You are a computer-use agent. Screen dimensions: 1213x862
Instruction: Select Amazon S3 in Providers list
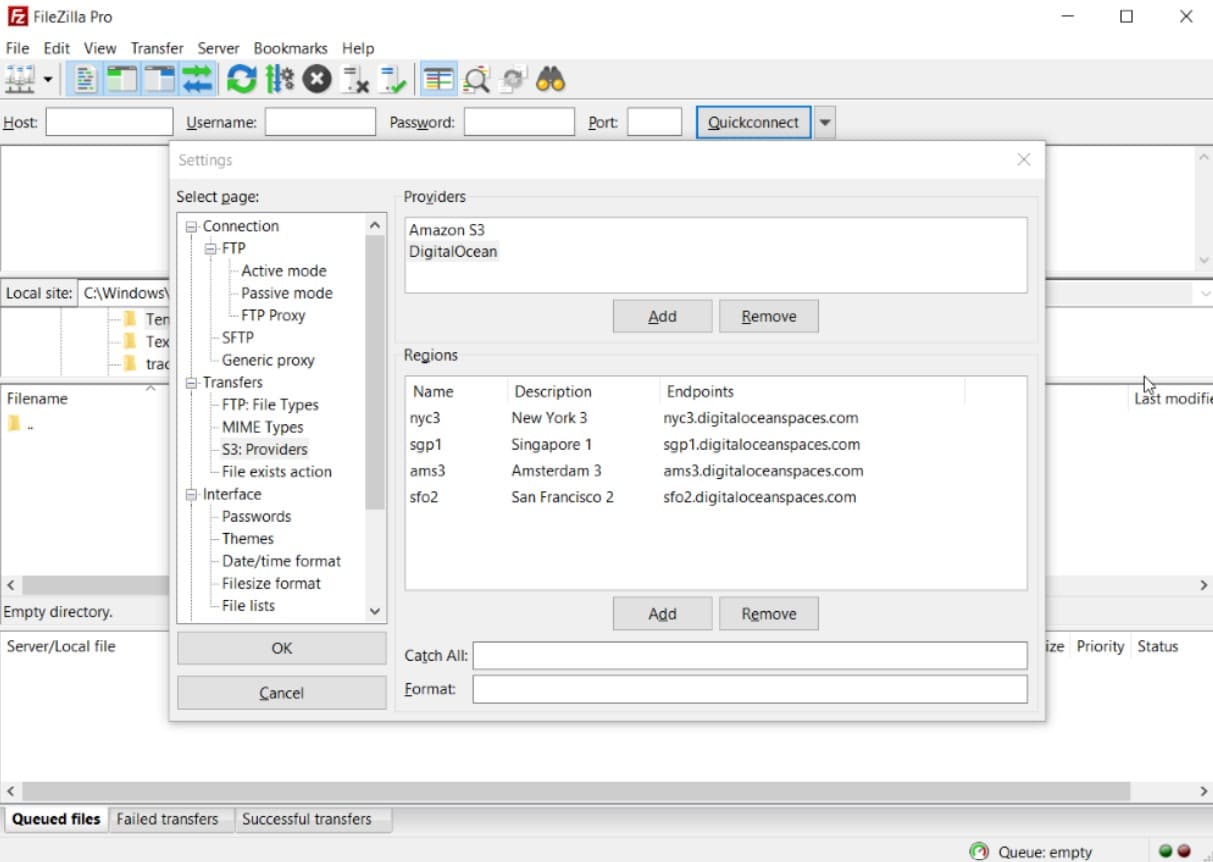click(447, 230)
